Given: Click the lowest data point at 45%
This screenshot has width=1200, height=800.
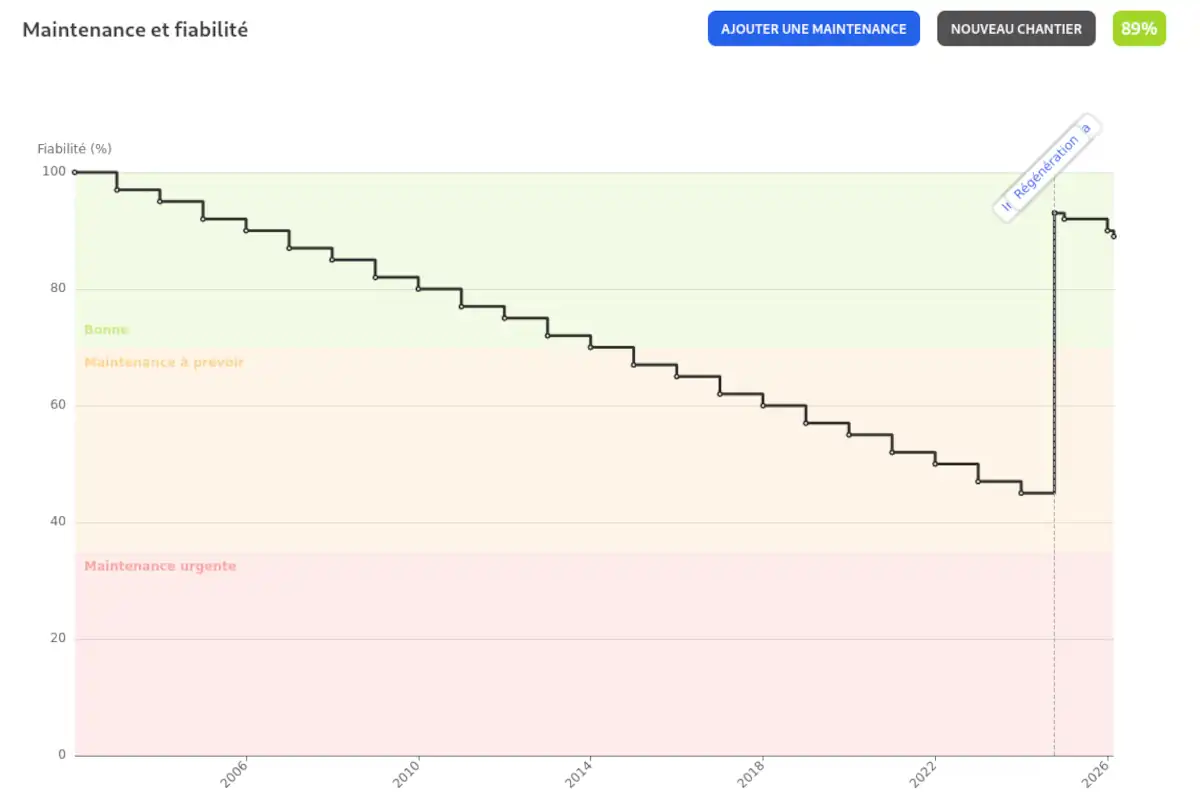Looking at the screenshot, I should pos(1021,493).
